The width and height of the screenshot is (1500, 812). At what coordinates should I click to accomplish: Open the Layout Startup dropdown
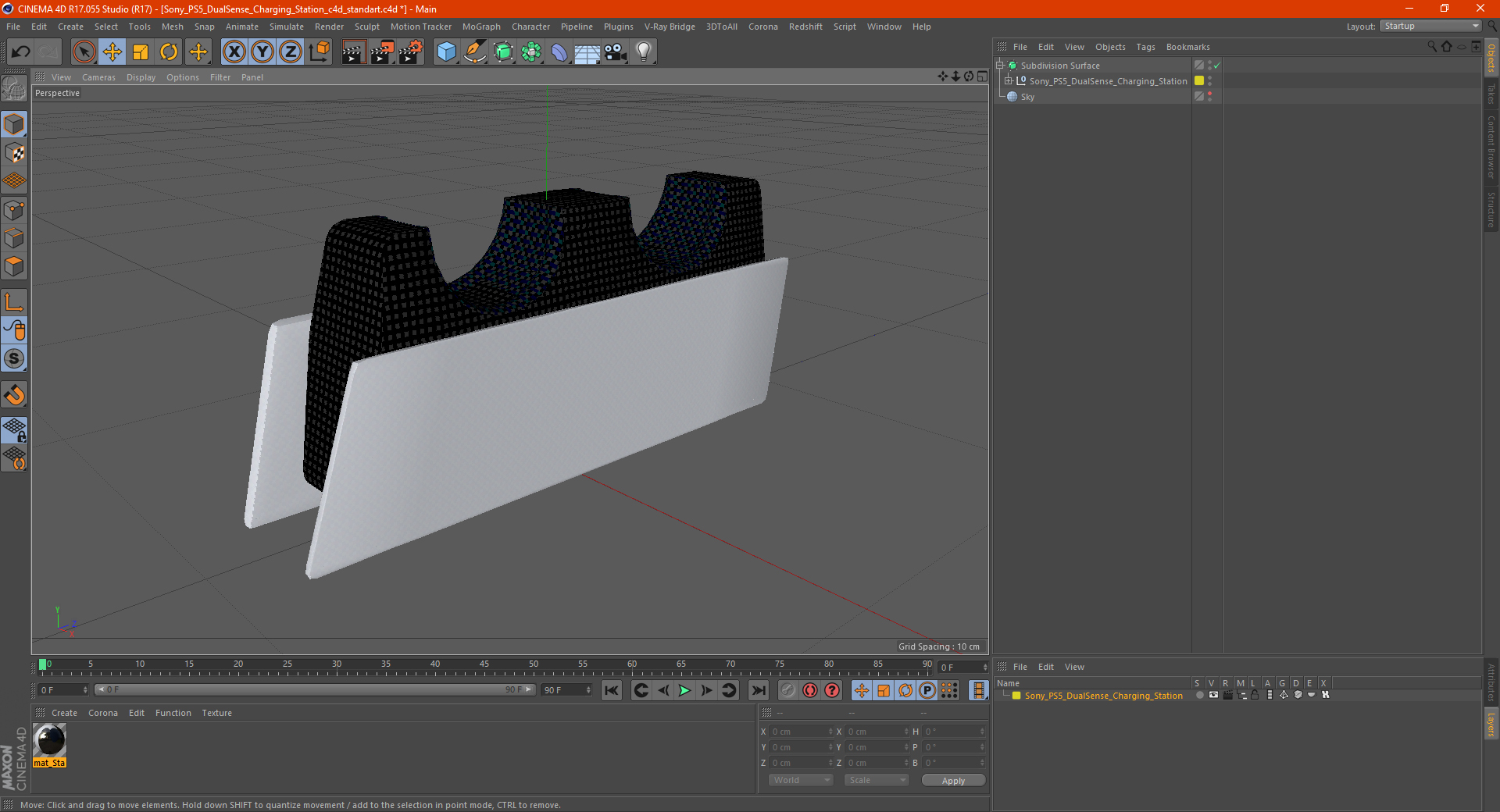(x=1431, y=27)
